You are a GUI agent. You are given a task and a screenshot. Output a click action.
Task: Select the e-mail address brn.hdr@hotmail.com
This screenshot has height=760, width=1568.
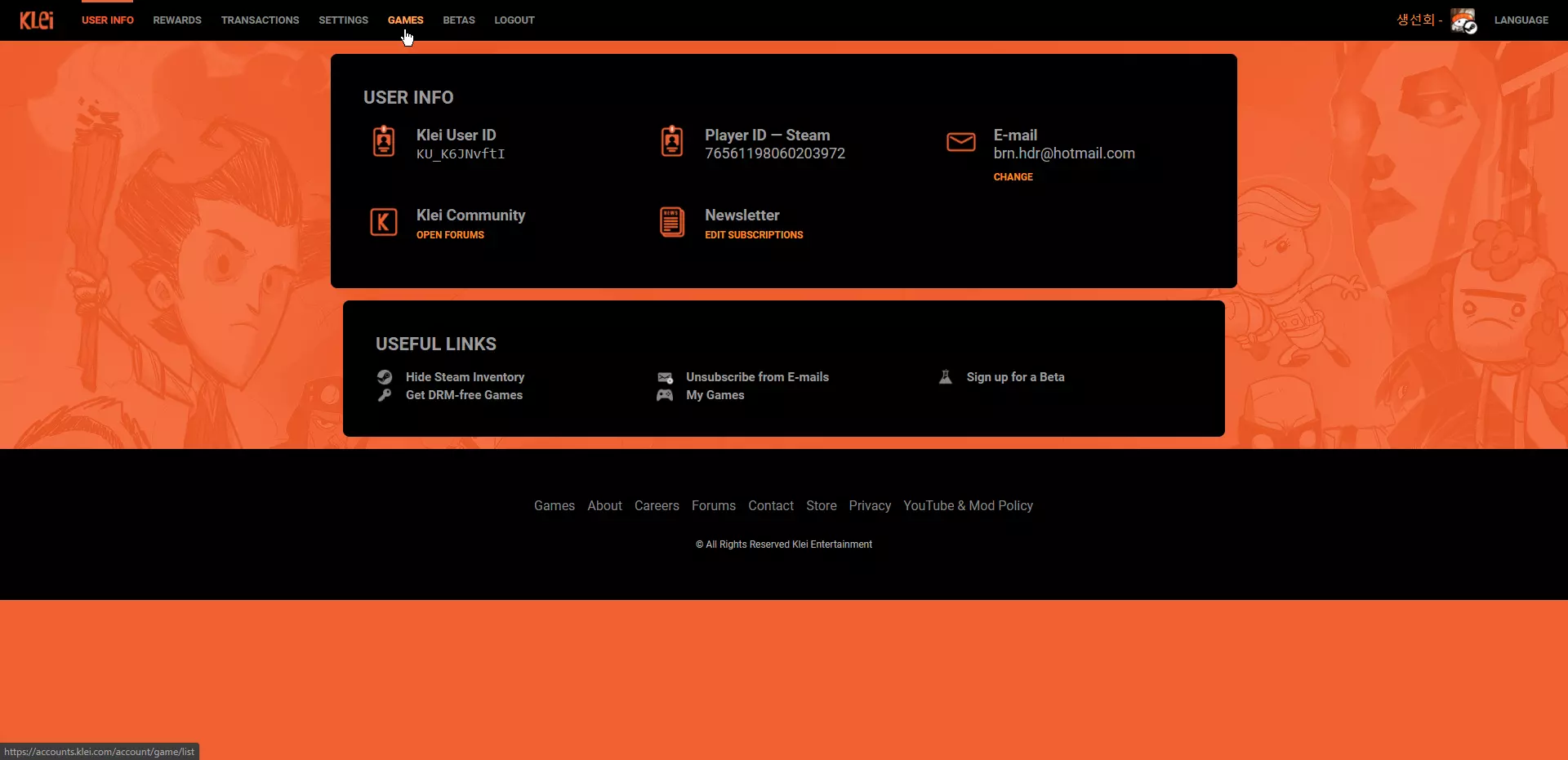tap(1064, 153)
